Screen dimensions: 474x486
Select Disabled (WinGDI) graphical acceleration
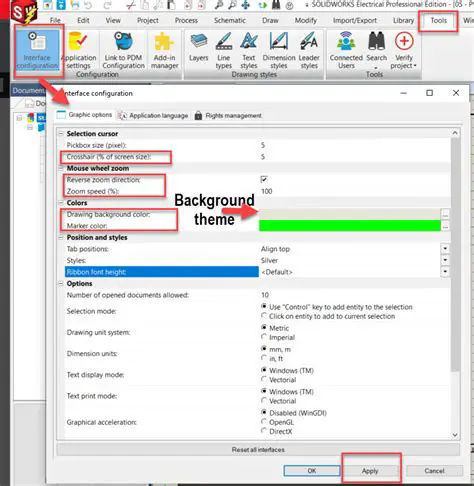[264, 412]
